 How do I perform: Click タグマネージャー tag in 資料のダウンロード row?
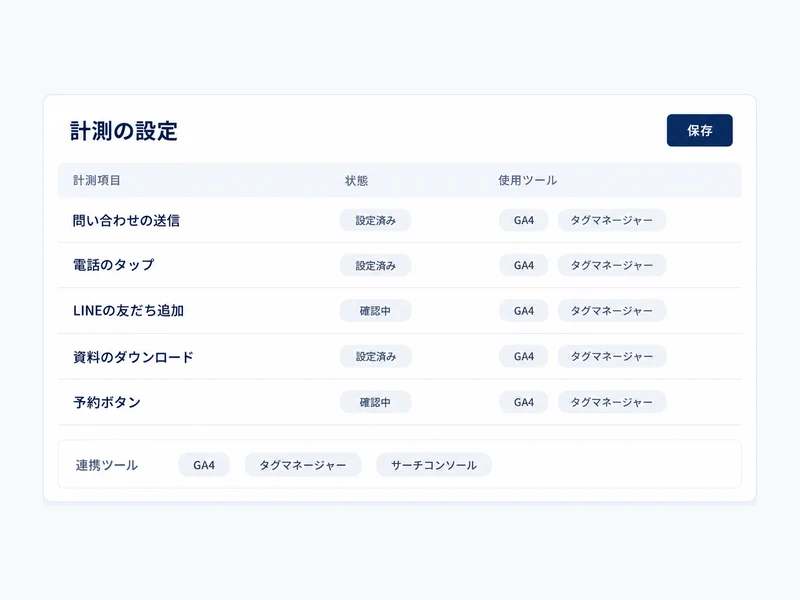coord(612,357)
